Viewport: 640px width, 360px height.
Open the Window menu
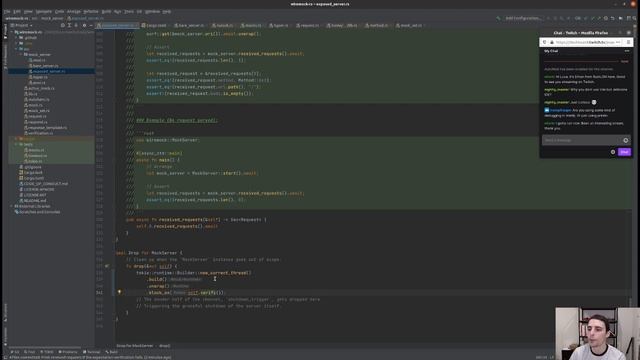tap(152, 11)
